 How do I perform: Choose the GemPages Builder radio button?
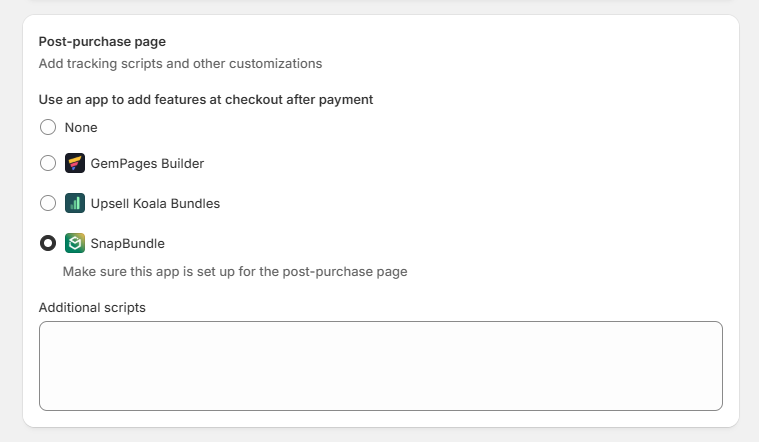click(x=48, y=163)
